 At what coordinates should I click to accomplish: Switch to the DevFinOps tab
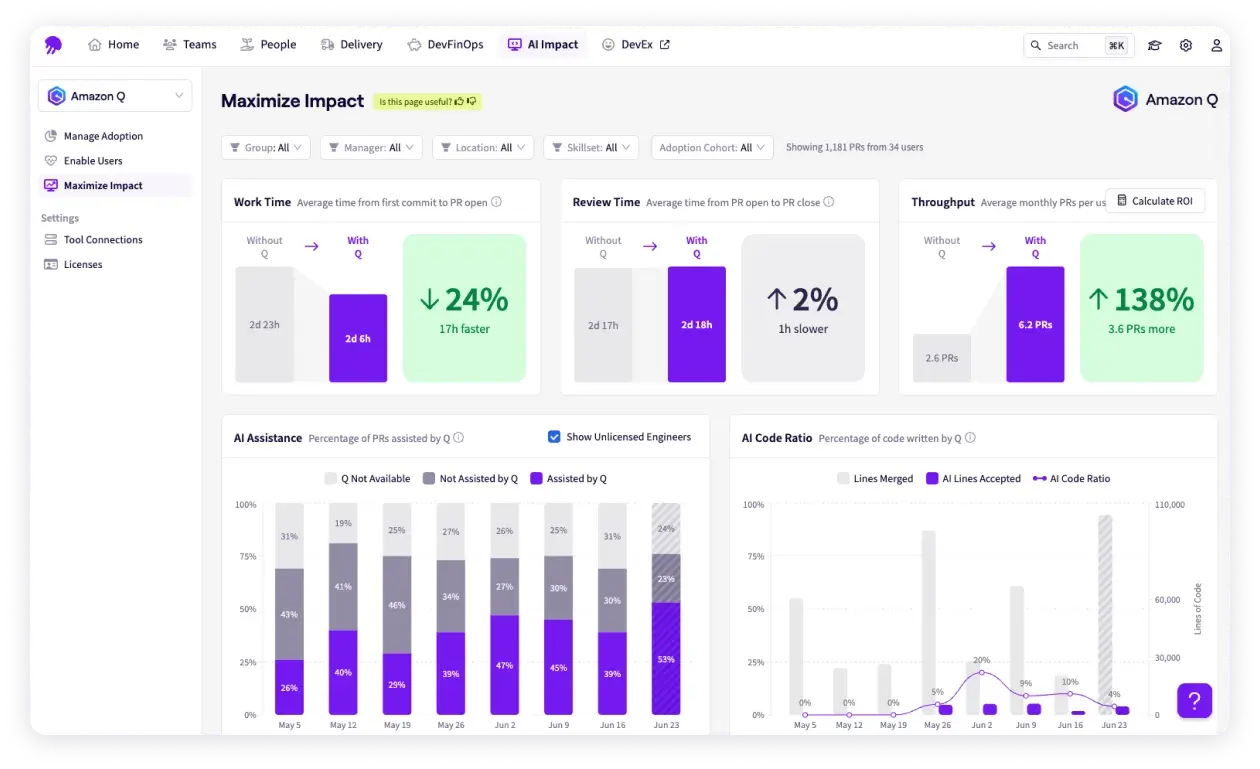445,45
